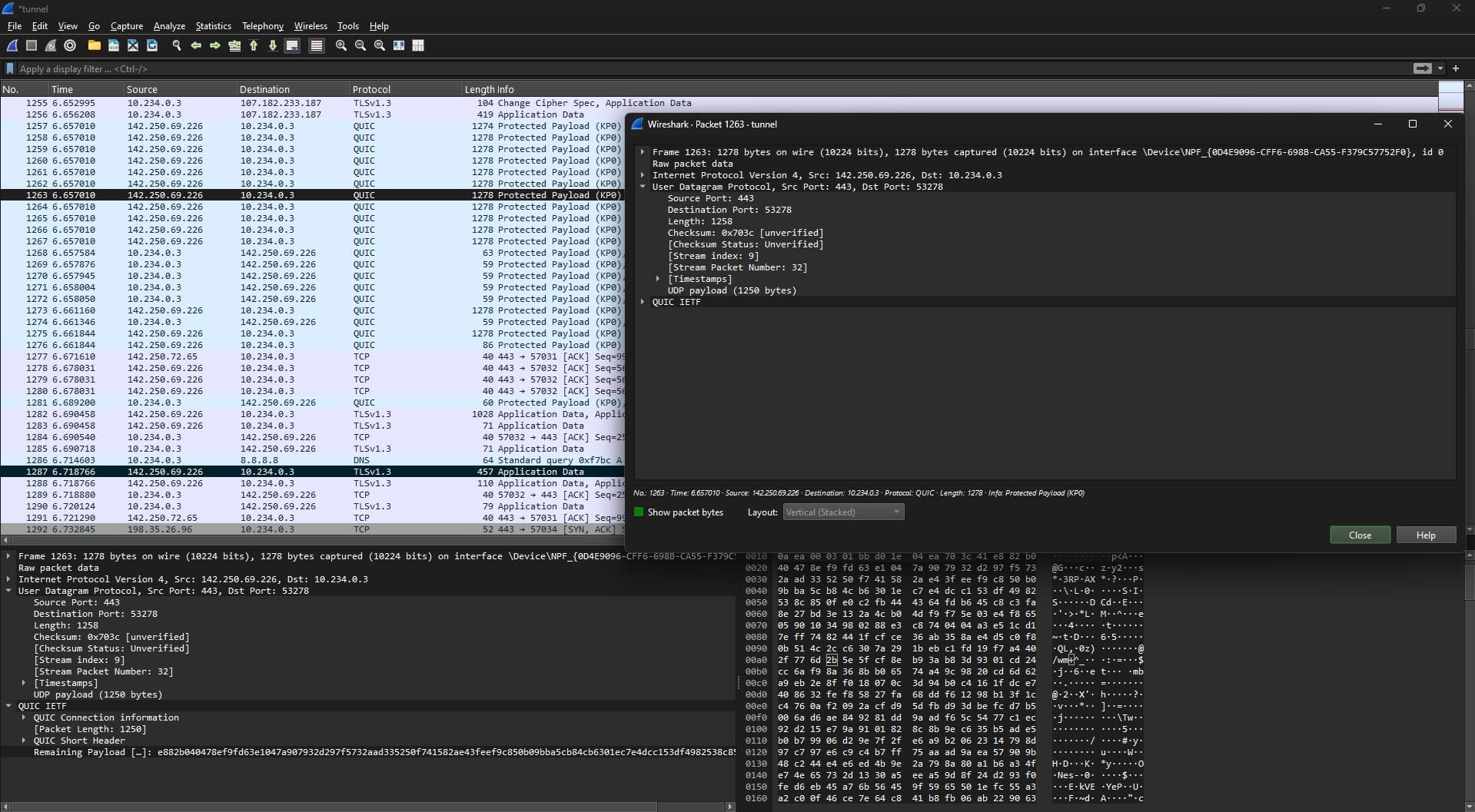Start a new capture with the shark fin icon
1475x812 pixels.
[x=12, y=45]
